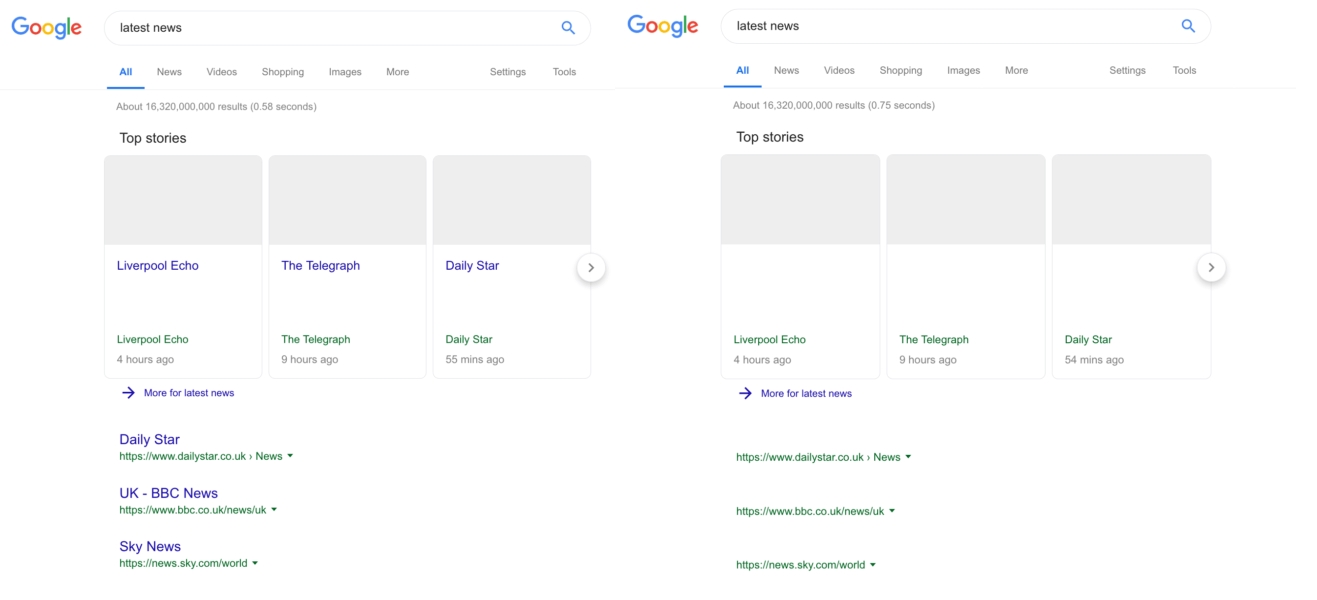Open Tools in the right page
Screen dimensions: 1317x600
(x=1185, y=70)
